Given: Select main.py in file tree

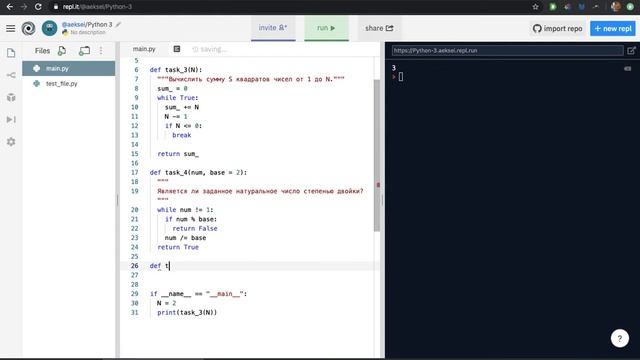Looking at the screenshot, I should 69,69.
